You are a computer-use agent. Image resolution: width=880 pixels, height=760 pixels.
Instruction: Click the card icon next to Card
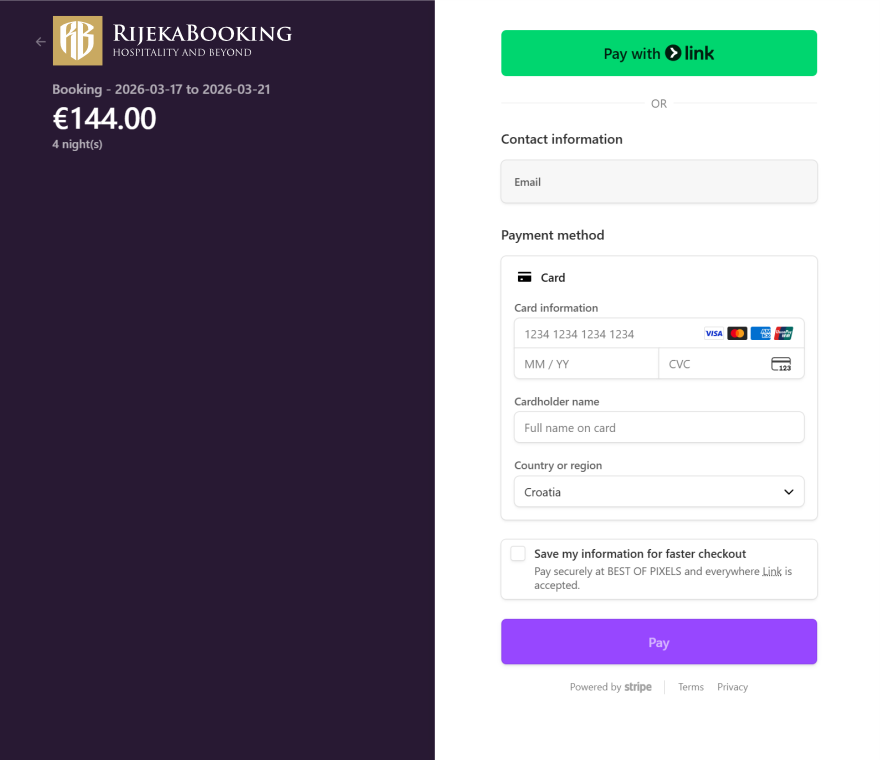pyautogui.click(x=524, y=278)
